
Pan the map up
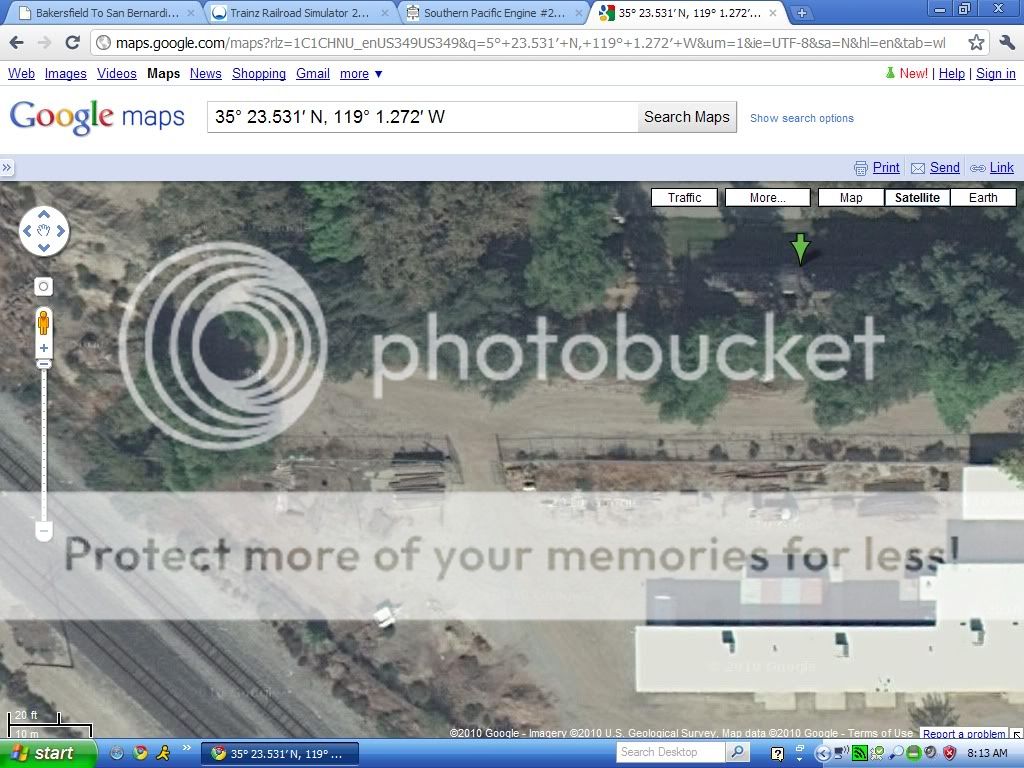click(x=44, y=214)
